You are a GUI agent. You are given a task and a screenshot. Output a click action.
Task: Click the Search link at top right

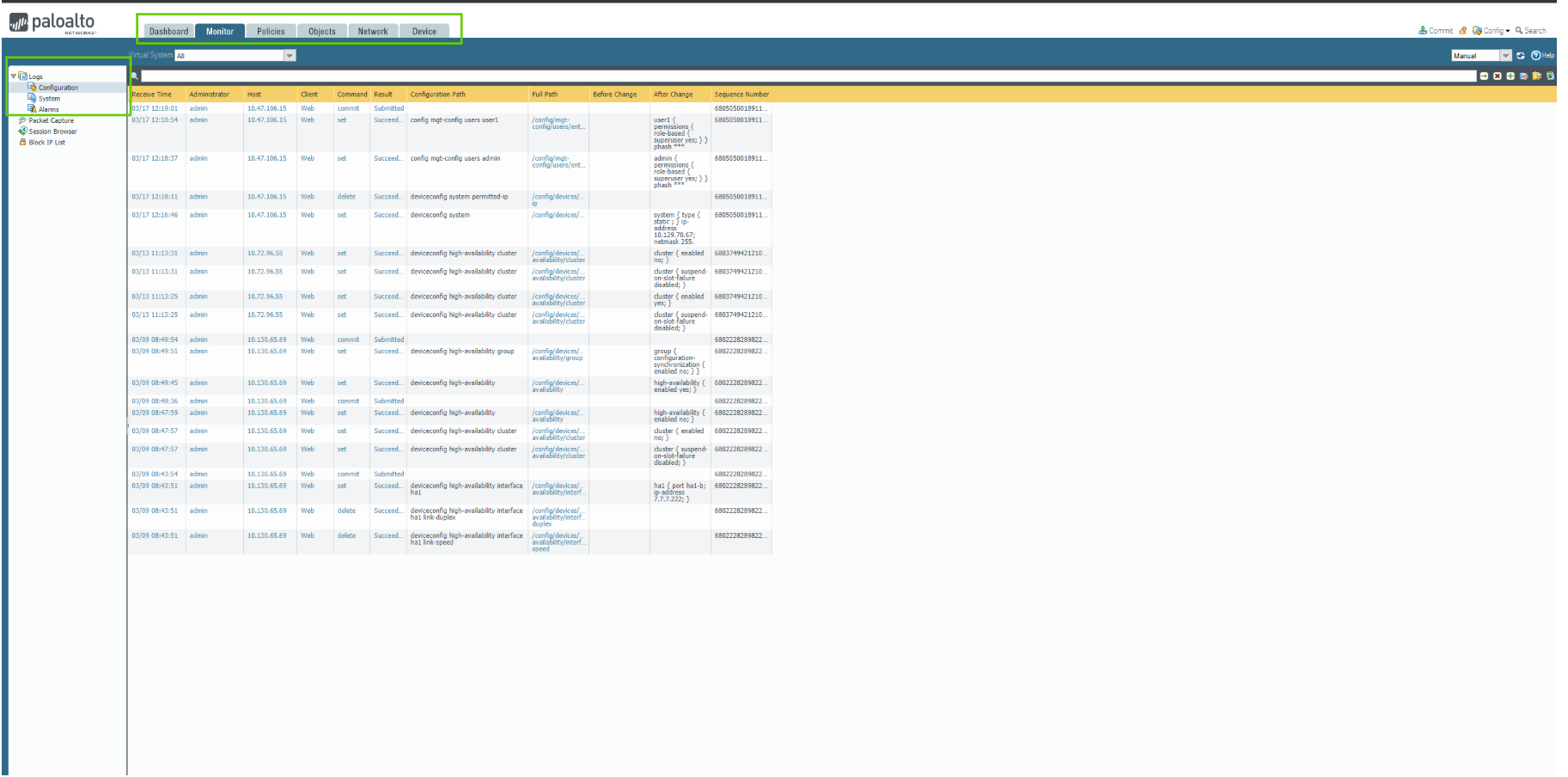point(1535,31)
